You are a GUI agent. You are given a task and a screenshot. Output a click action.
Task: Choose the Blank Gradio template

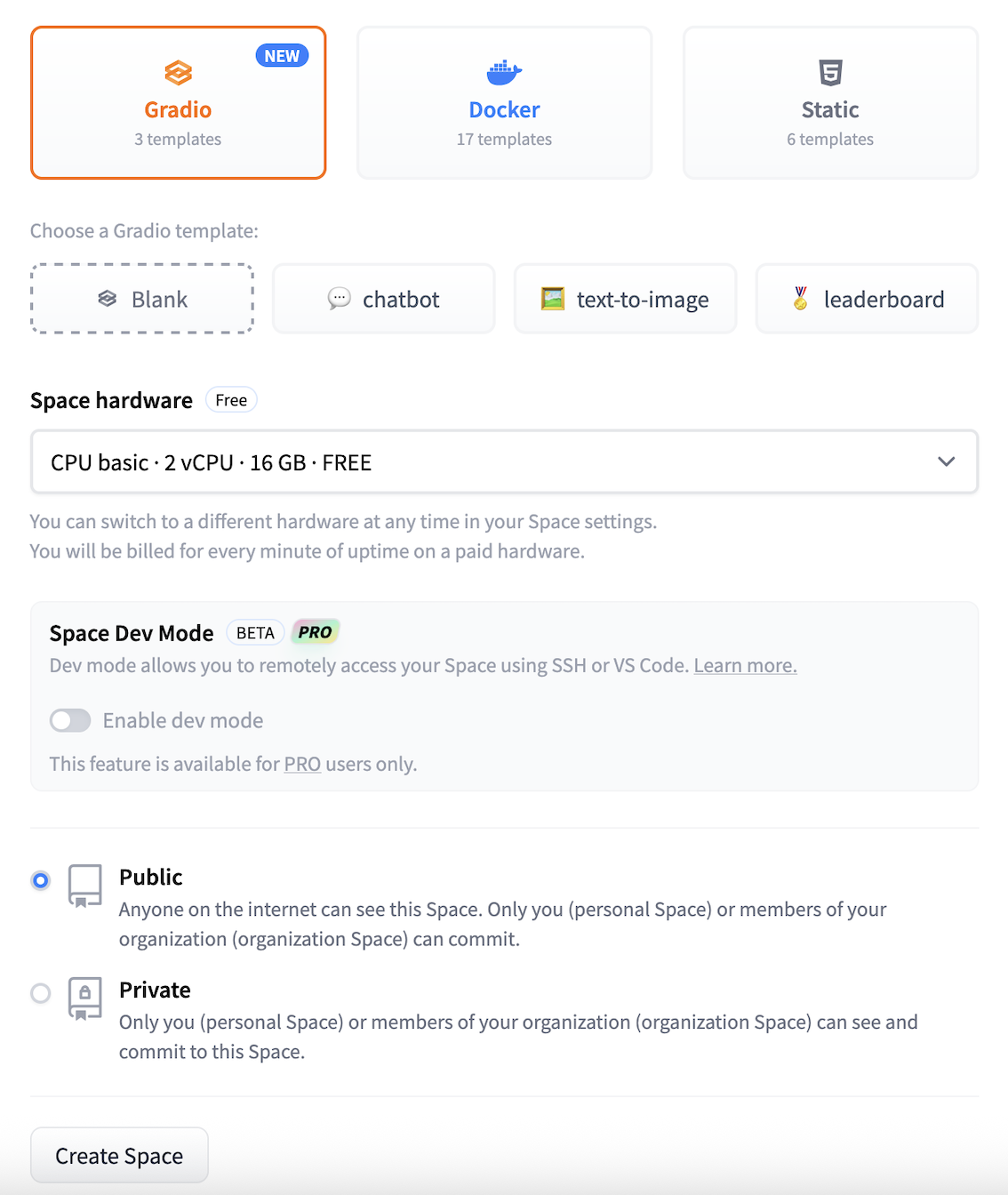pyautogui.click(x=142, y=299)
